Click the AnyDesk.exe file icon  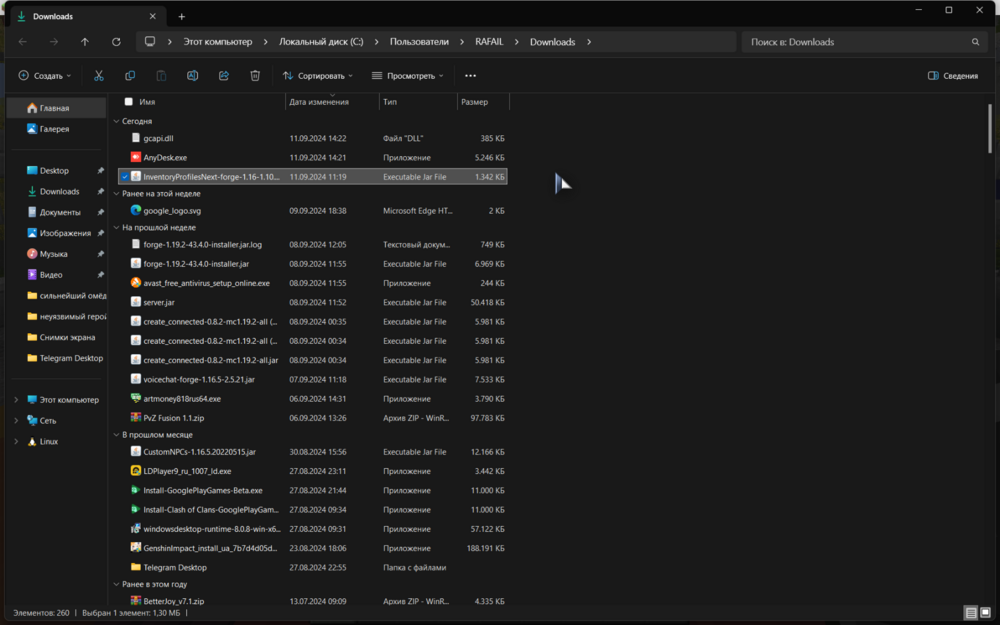tap(136, 157)
